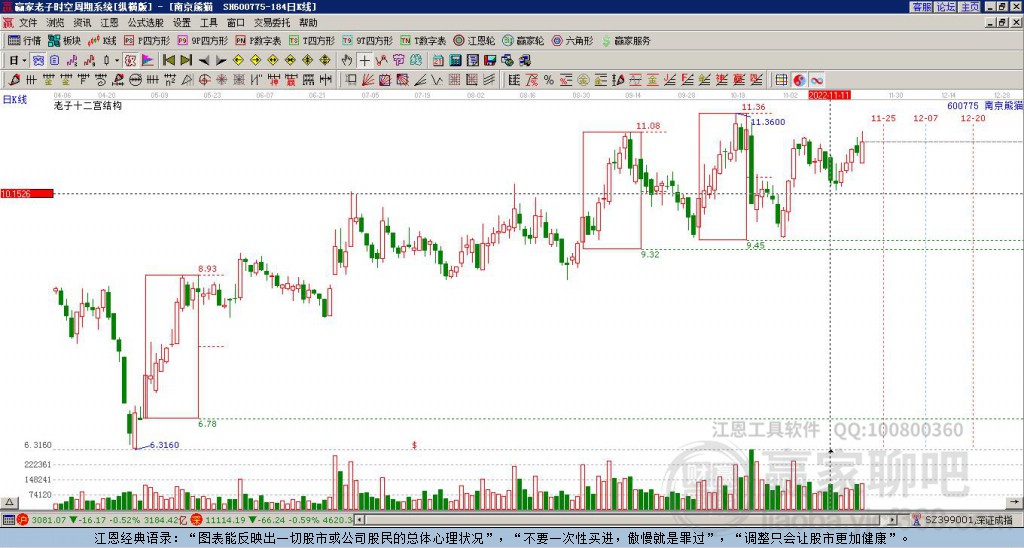This screenshot has height=548, width=1024.
Task: Click the red 2022-11-11 date marker
Action: pos(829,95)
